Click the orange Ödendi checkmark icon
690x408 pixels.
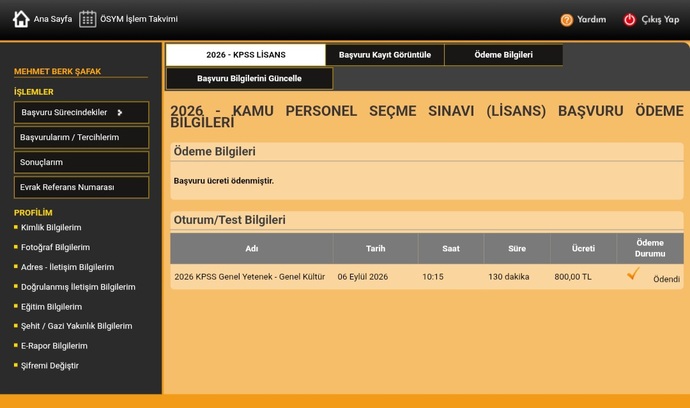click(633, 274)
